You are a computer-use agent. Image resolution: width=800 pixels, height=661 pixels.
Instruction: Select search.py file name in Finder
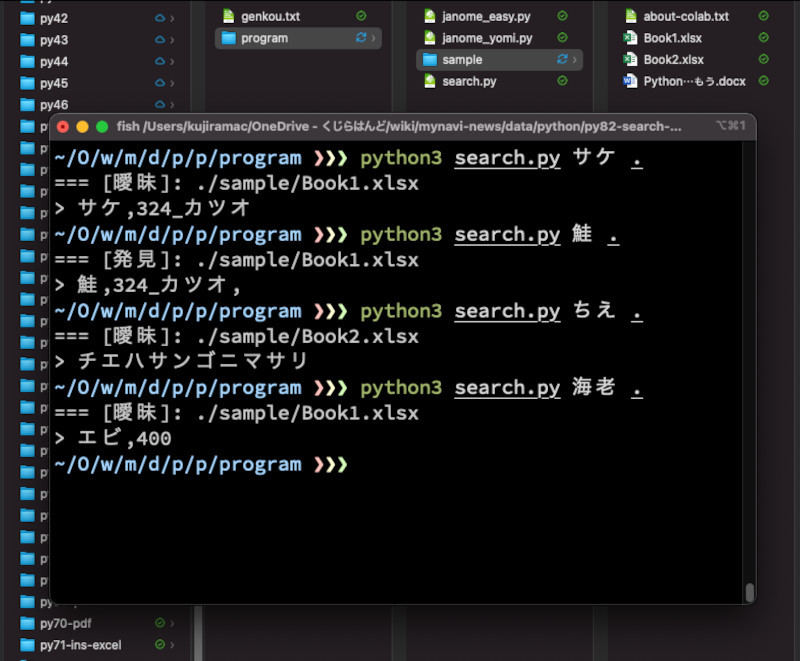[469, 82]
